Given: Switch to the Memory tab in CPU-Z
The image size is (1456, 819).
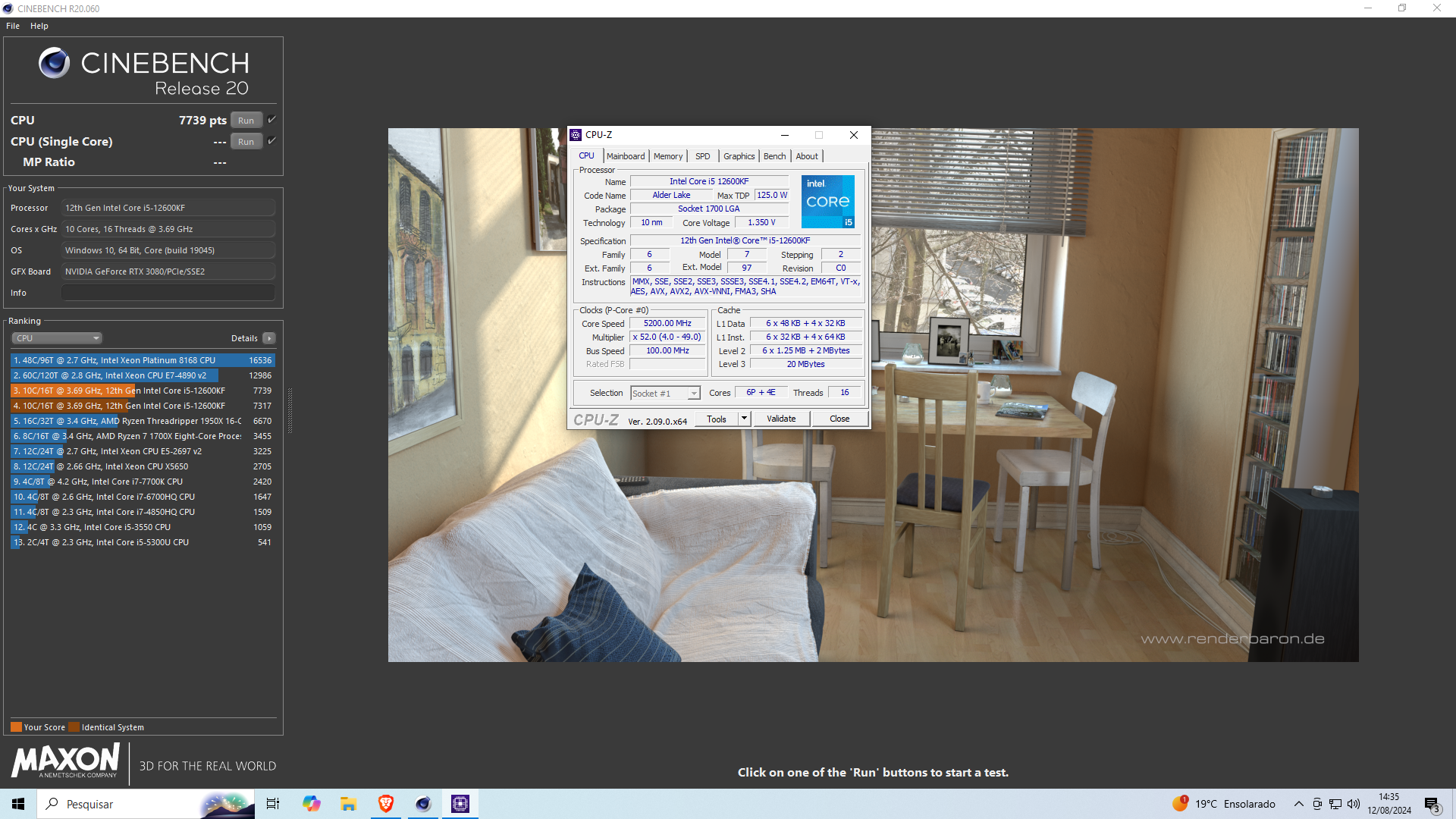Looking at the screenshot, I should pos(668,156).
